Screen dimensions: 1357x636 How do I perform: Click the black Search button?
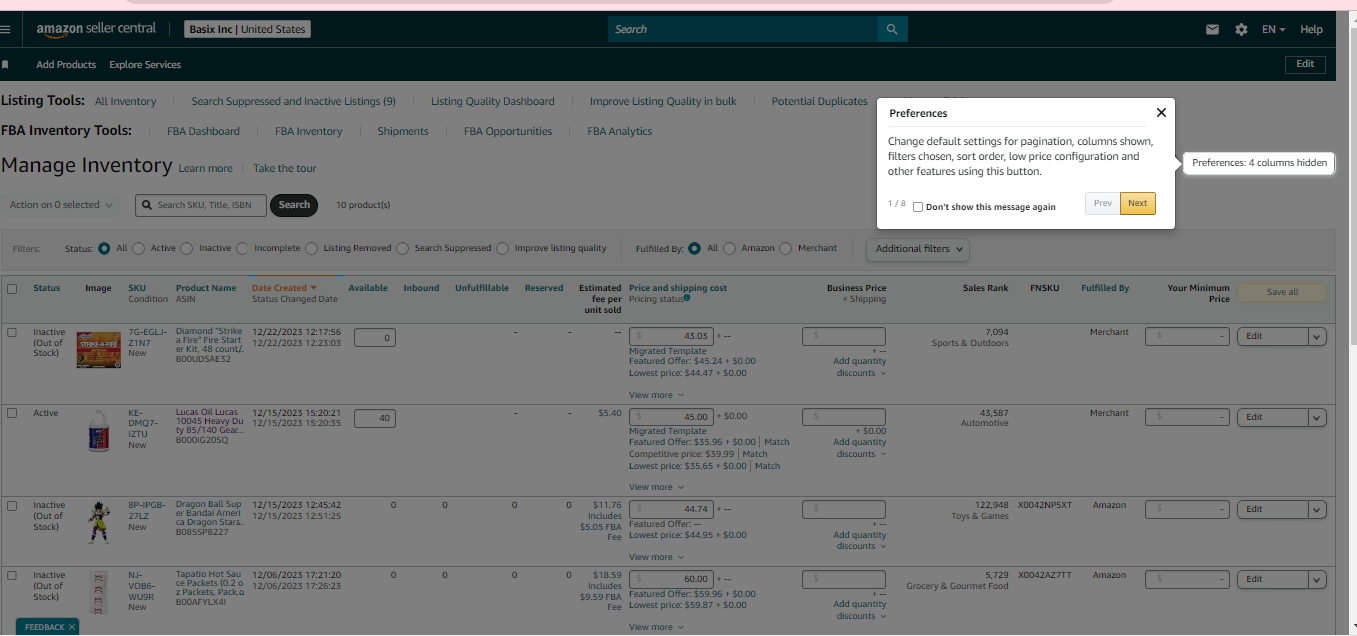pyautogui.click(x=294, y=205)
